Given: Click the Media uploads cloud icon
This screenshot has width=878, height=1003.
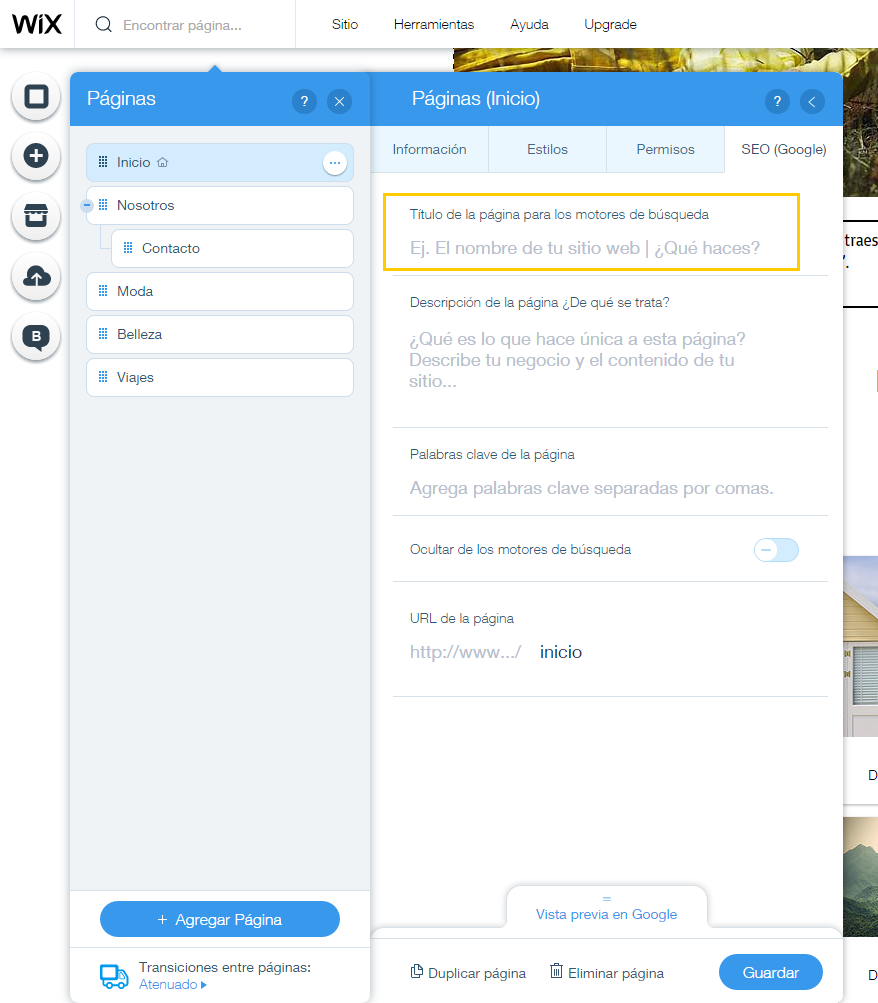Looking at the screenshot, I should pos(35,277).
